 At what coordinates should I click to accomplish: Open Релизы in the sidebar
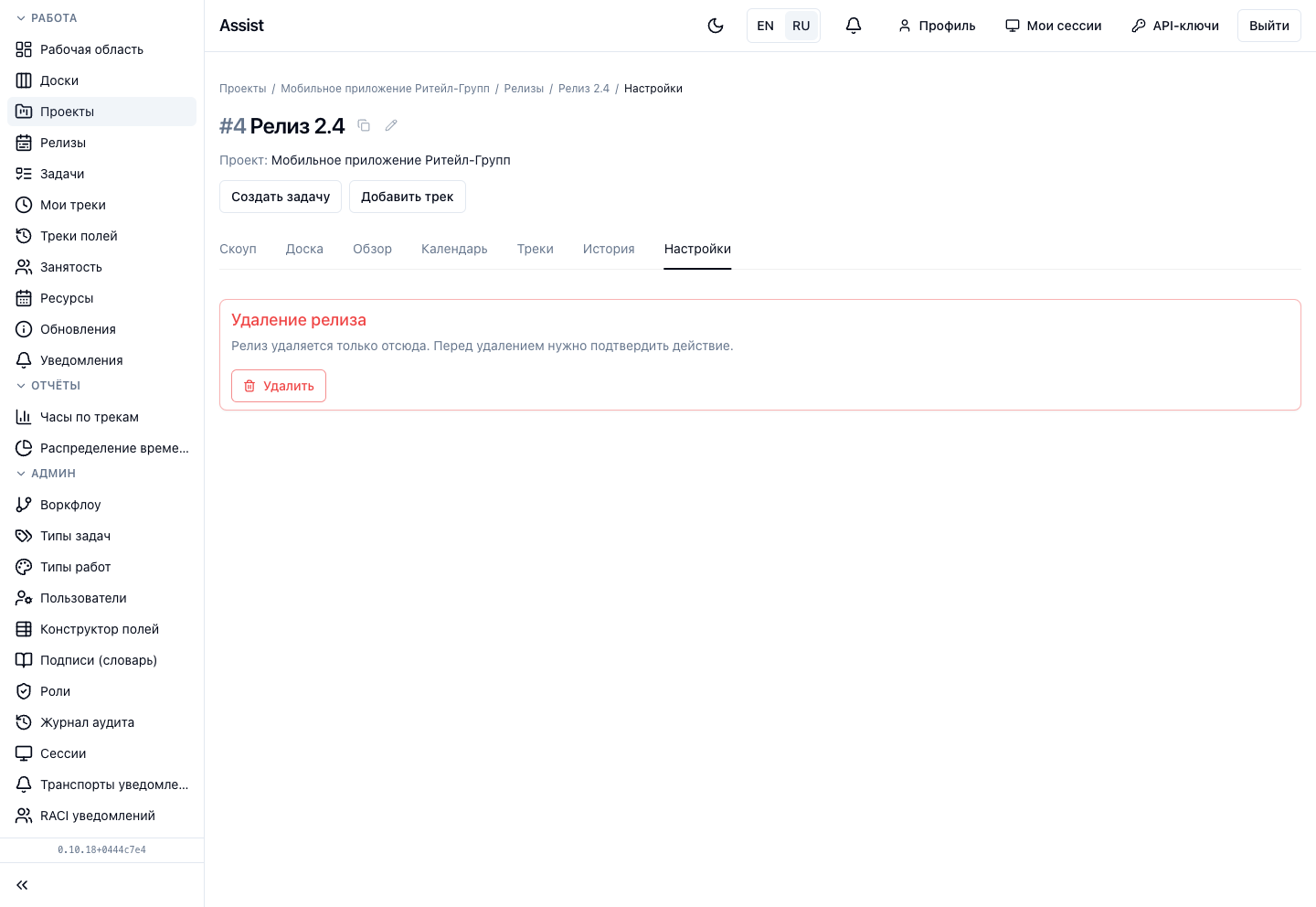pos(101,143)
